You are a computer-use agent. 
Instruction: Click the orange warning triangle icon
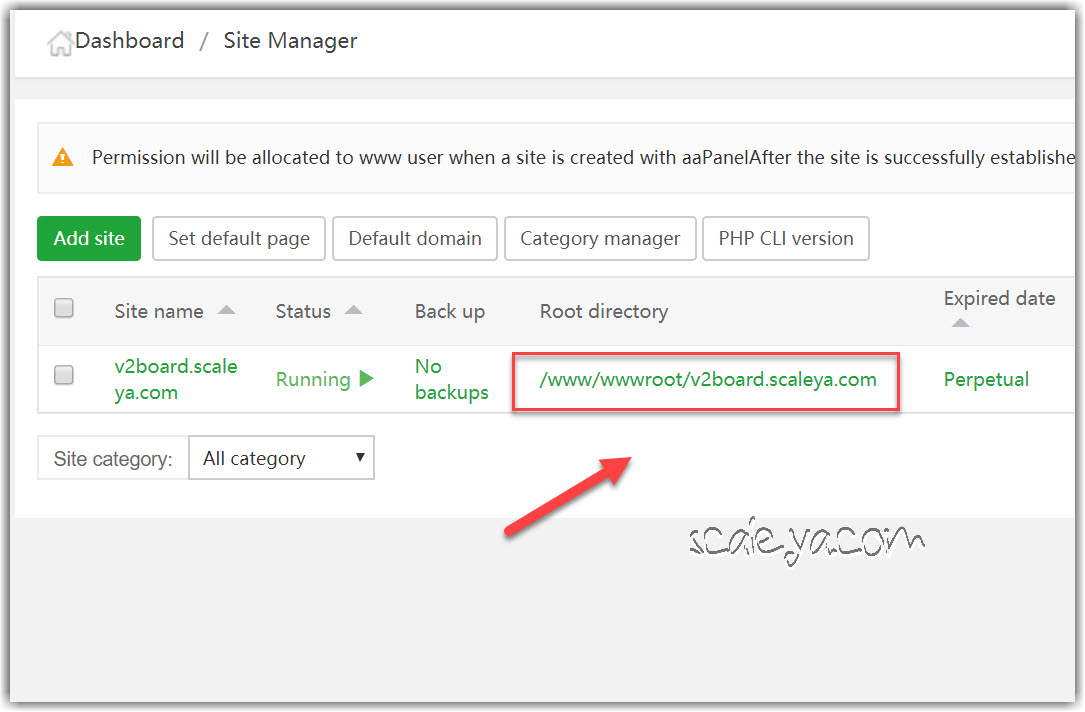(63, 157)
